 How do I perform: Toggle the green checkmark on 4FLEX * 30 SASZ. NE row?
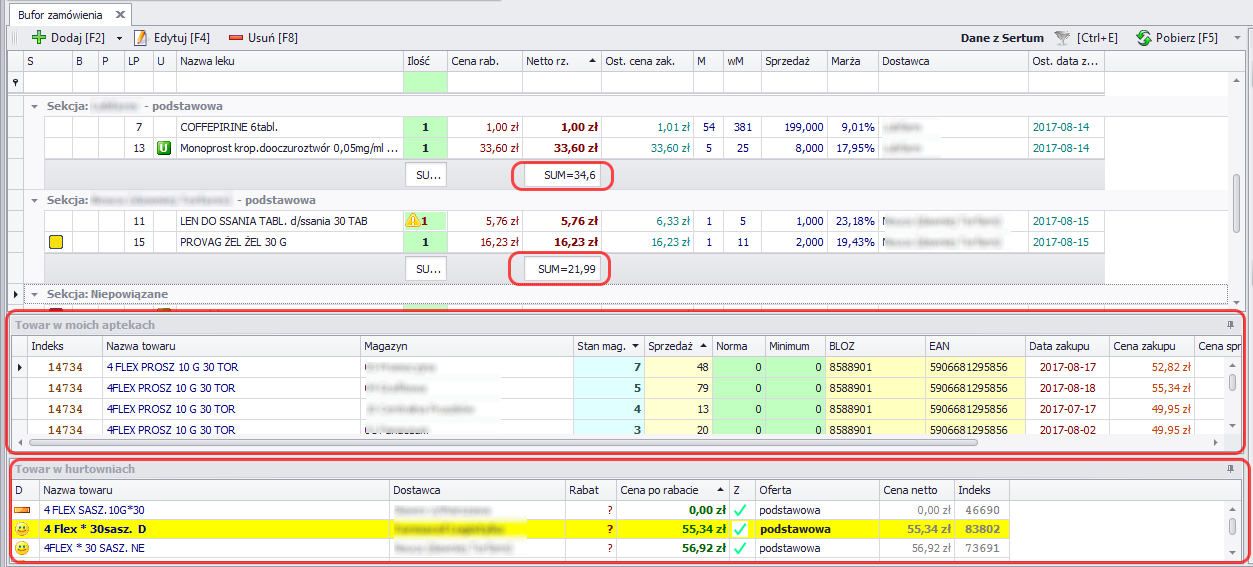(x=740, y=548)
